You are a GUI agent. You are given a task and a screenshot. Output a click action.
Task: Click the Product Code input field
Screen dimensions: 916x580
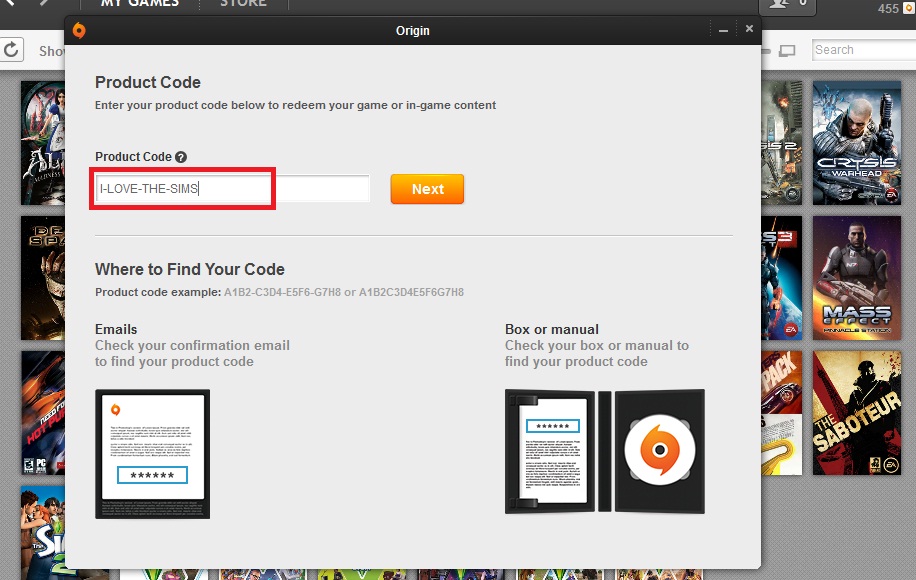coord(233,188)
